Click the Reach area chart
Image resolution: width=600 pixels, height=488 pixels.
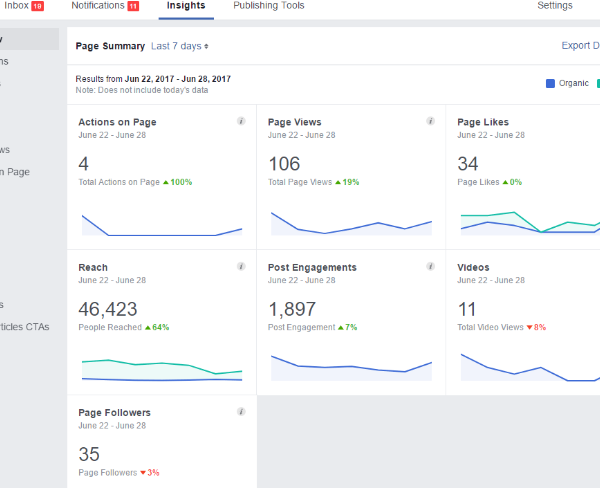[162, 370]
